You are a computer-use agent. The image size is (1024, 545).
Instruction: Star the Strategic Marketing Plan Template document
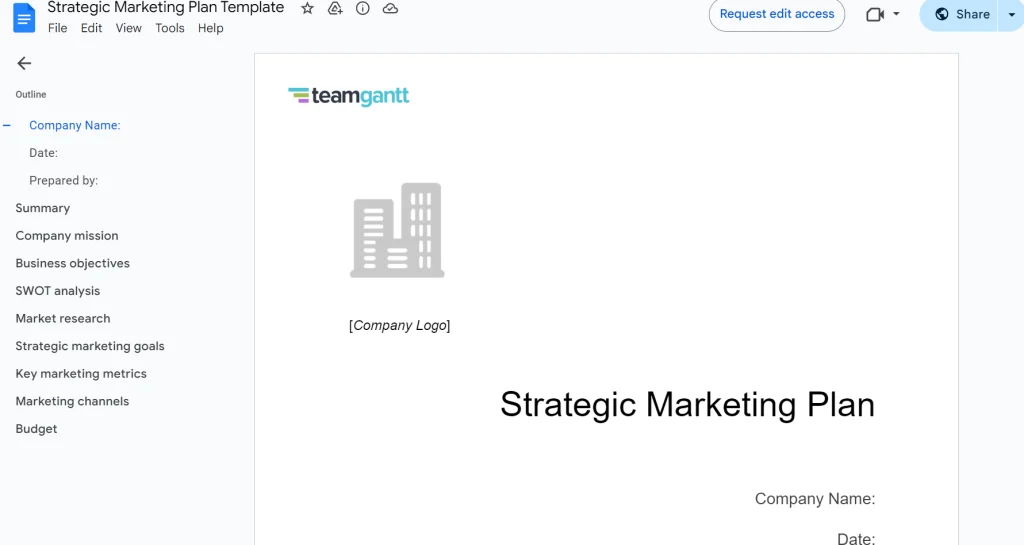click(307, 8)
